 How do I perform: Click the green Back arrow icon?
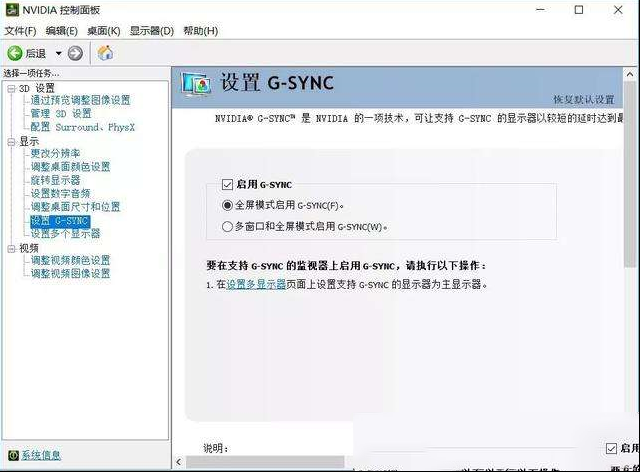[x=15, y=53]
